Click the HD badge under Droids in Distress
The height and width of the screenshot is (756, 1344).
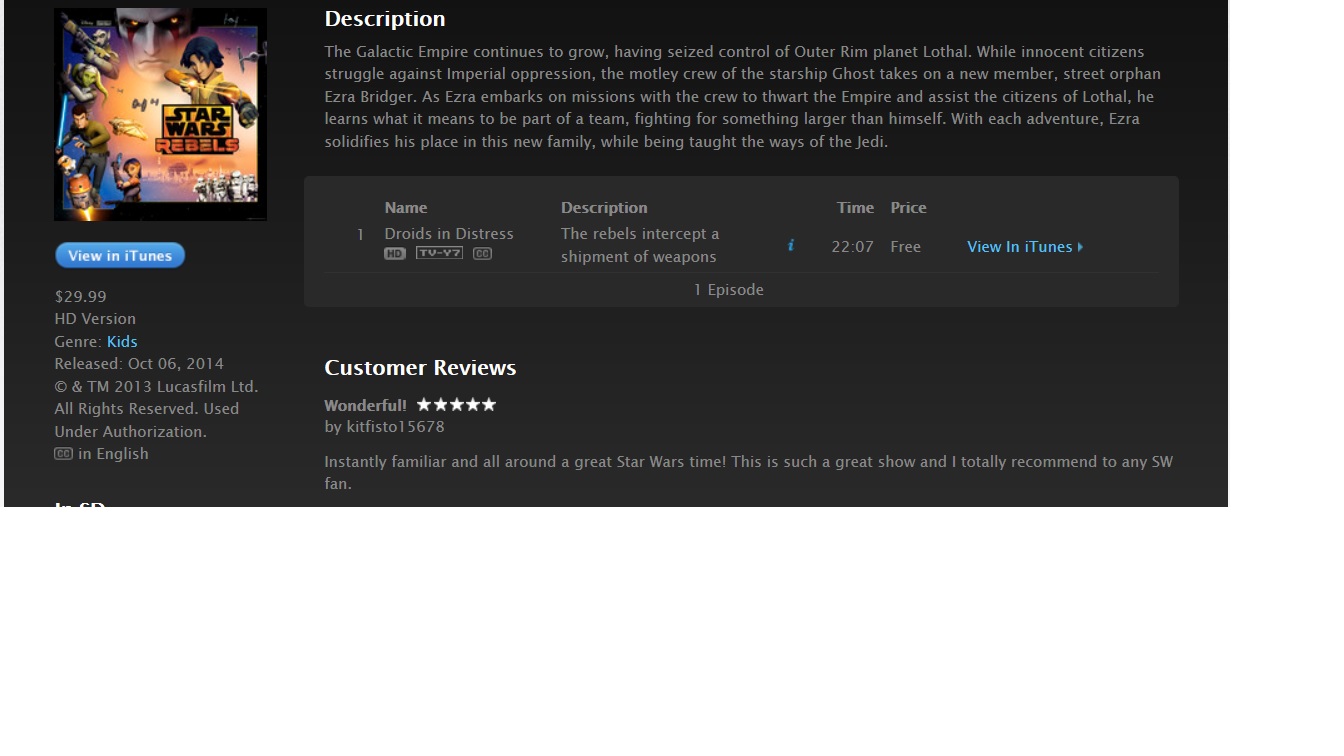coord(395,254)
